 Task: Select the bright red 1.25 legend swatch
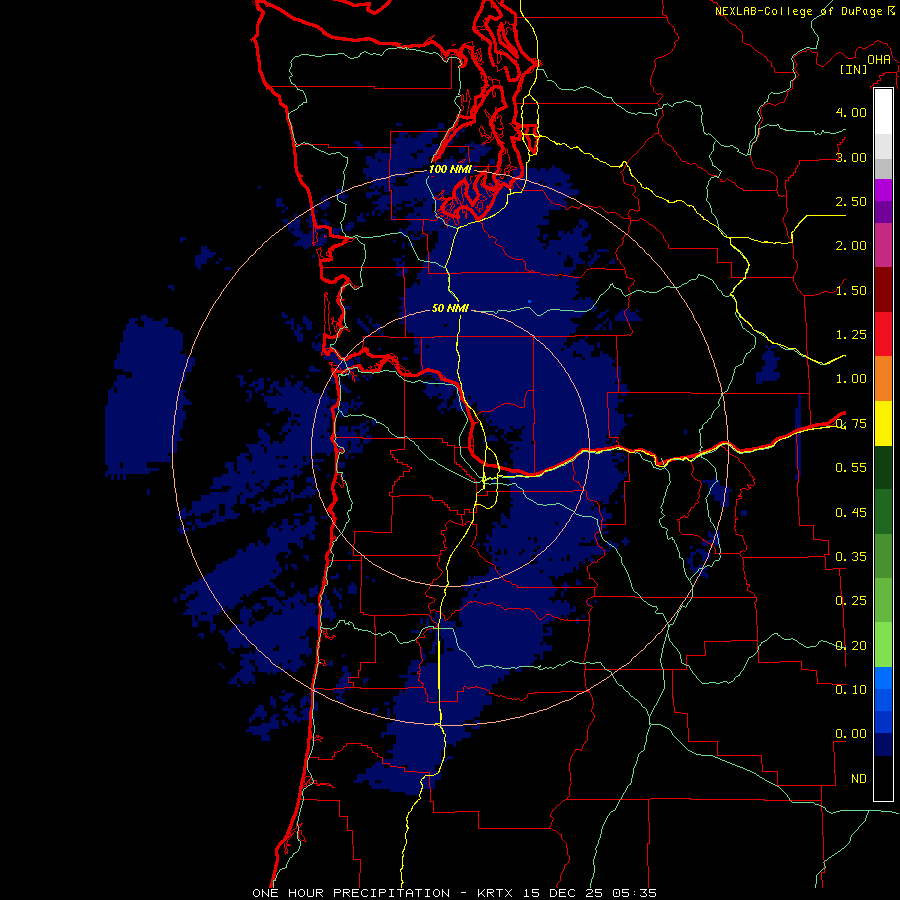[883, 334]
